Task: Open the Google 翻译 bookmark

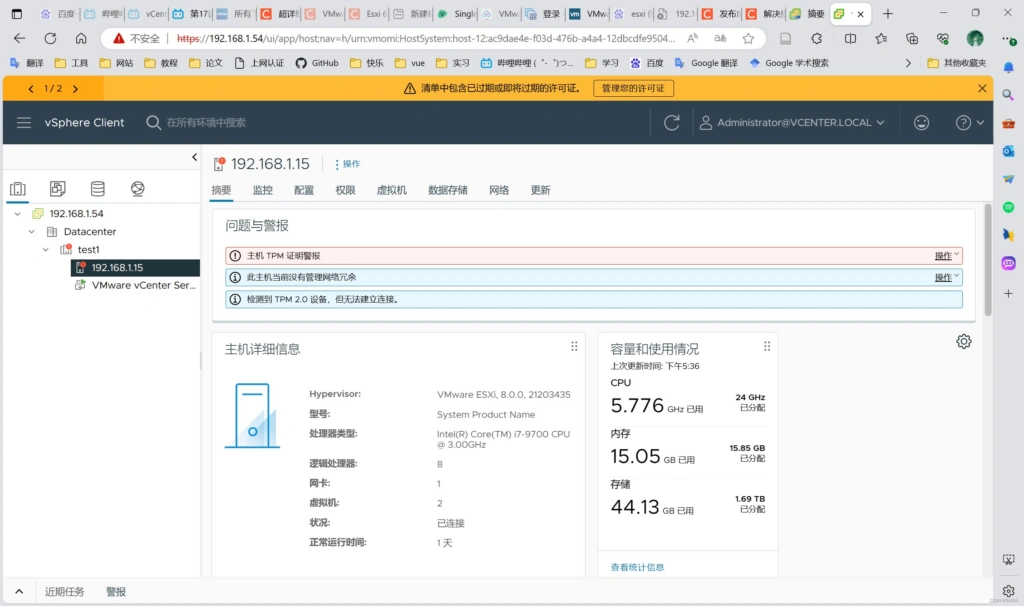Action: pos(706,63)
